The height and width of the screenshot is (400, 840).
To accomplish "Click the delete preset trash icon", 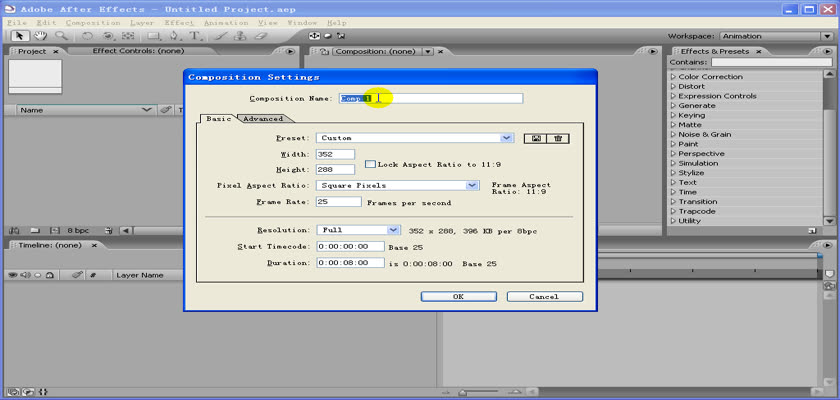I will [558, 138].
